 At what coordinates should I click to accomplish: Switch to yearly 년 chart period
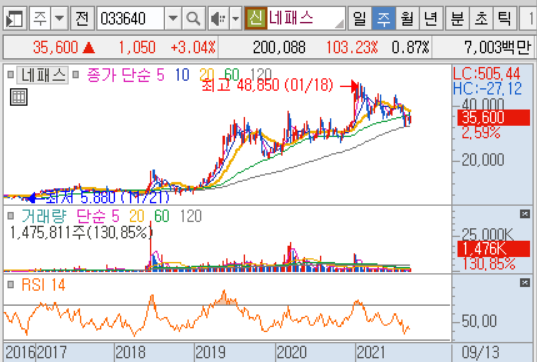click(x=431, y=18)
